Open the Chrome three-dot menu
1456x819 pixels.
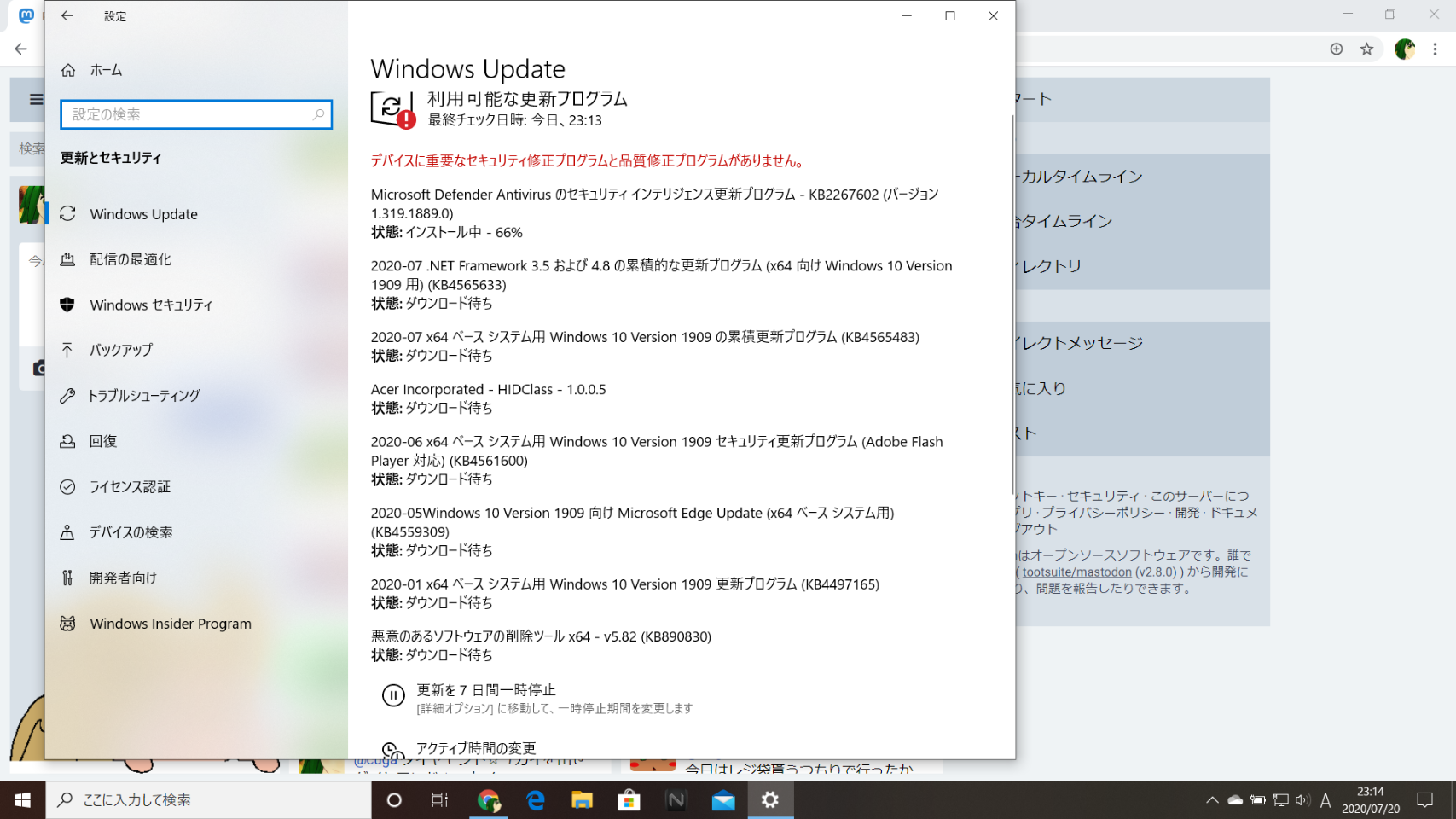(x=1436, y=49)
